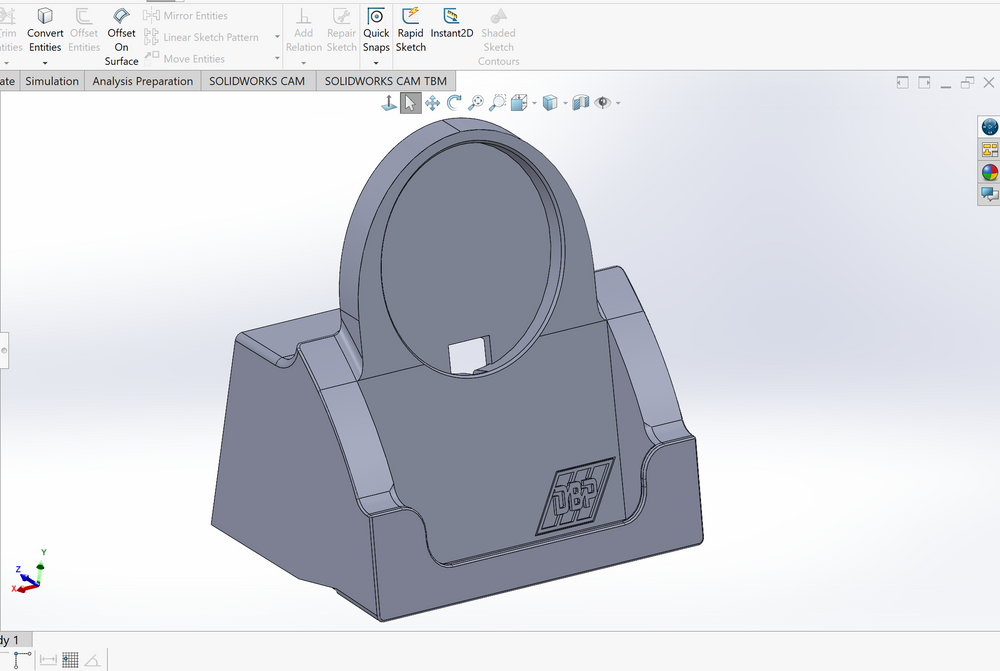The image size is (1000, 671).
Task: Expand the Convert Entities dropdown arrow
Action: click(x=45, y=63)
